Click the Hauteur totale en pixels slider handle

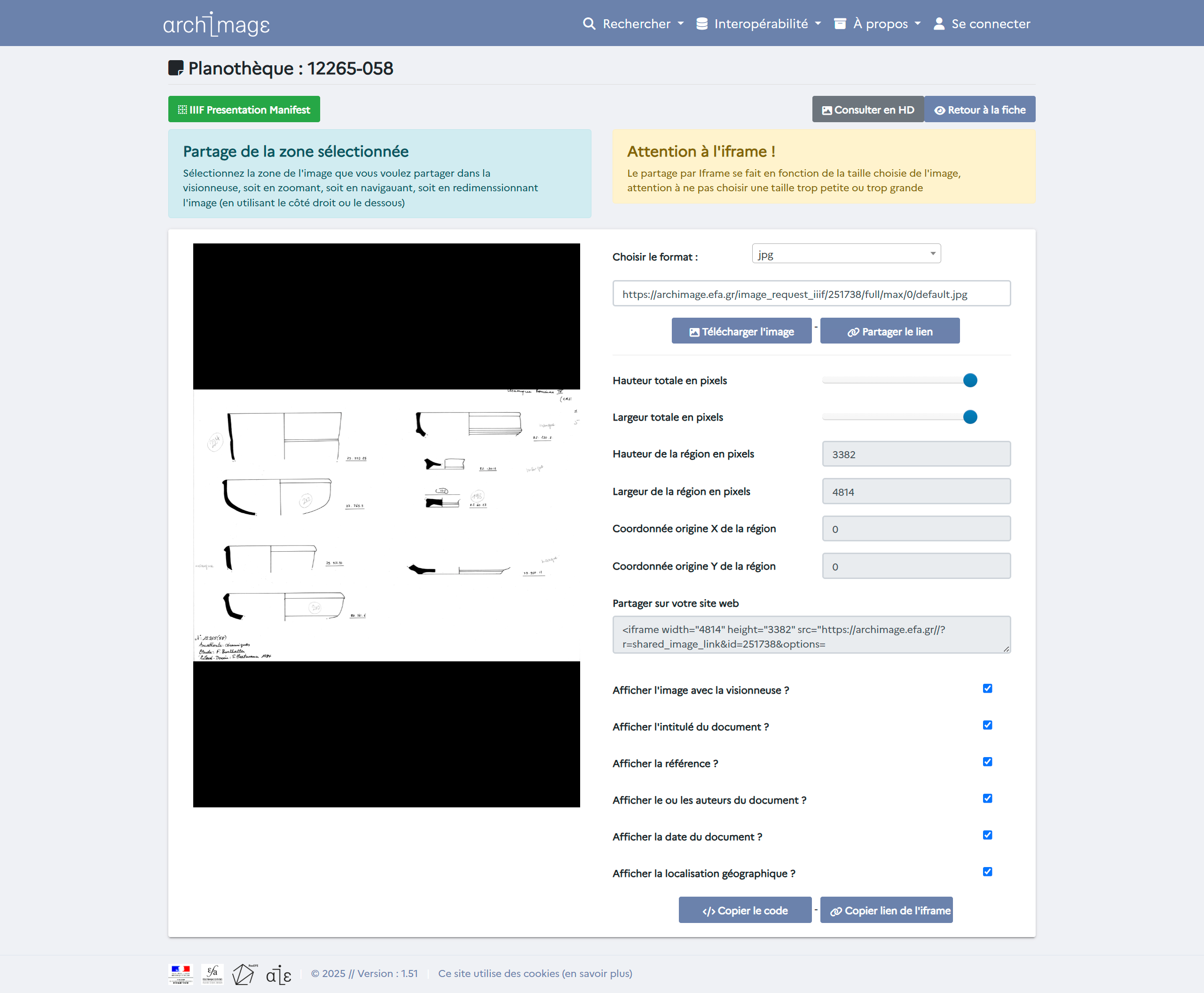pyautogui.click(x=969, y=380)
